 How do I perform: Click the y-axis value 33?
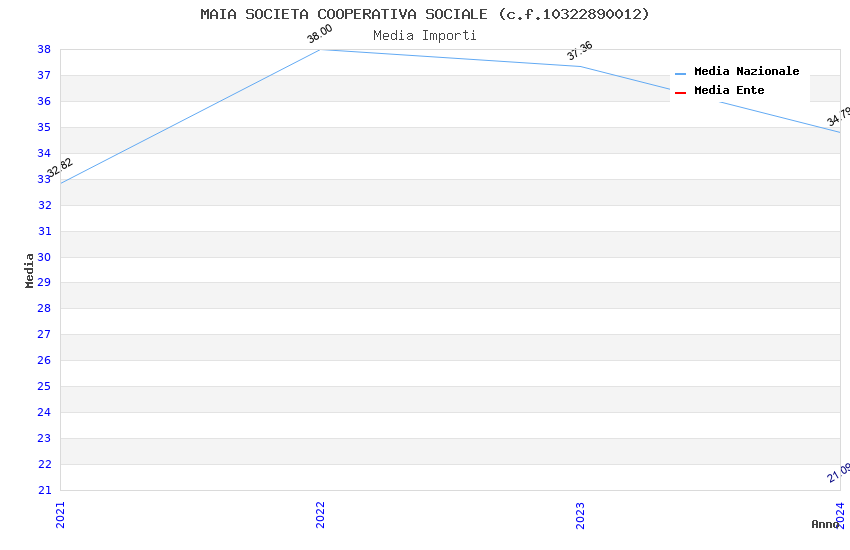[x=44, y=179]
